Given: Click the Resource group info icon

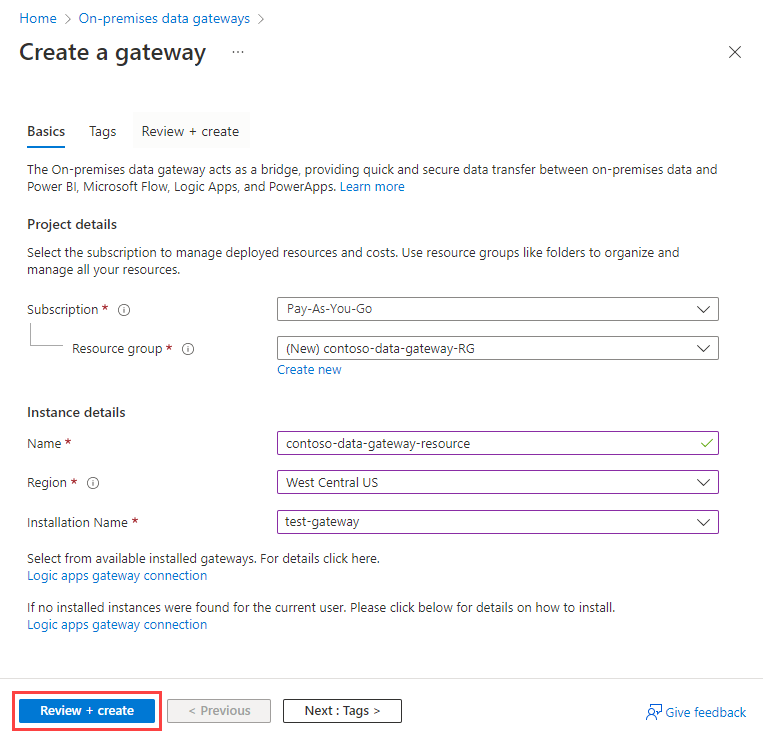Looking at the screenshot, I should point(188,349).
